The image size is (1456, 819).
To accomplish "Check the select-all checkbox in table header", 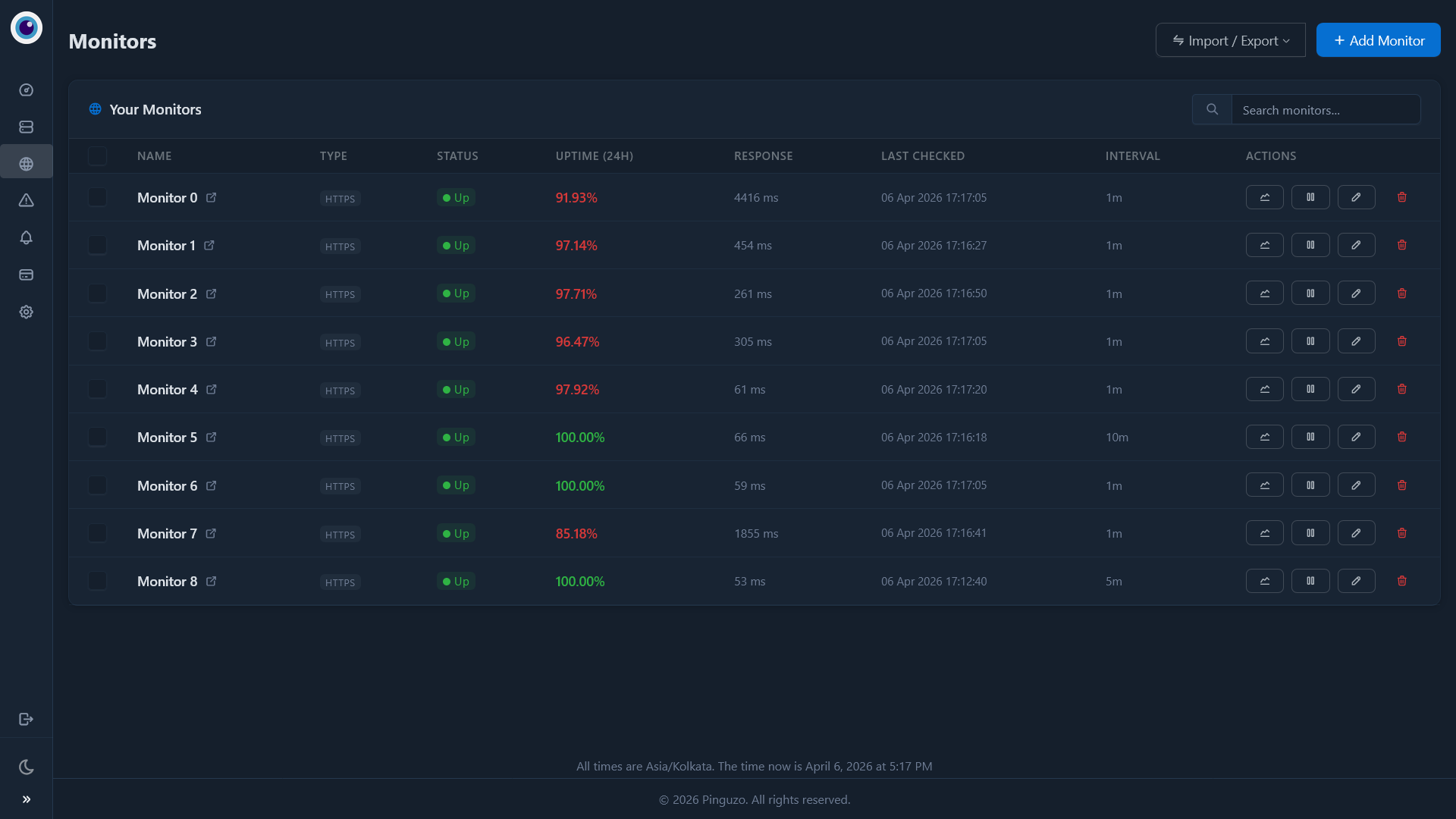I will pyautogui.click(x=97, y=156).
